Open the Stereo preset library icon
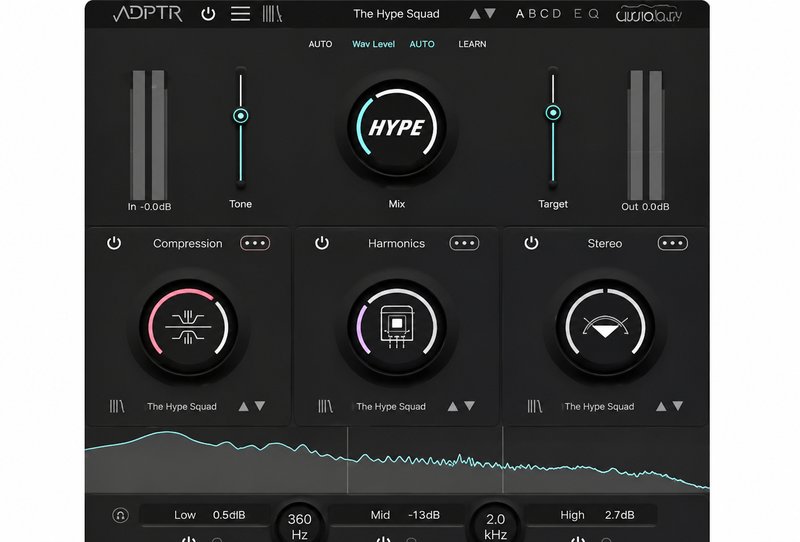800x542 pixels. (535, 406)
